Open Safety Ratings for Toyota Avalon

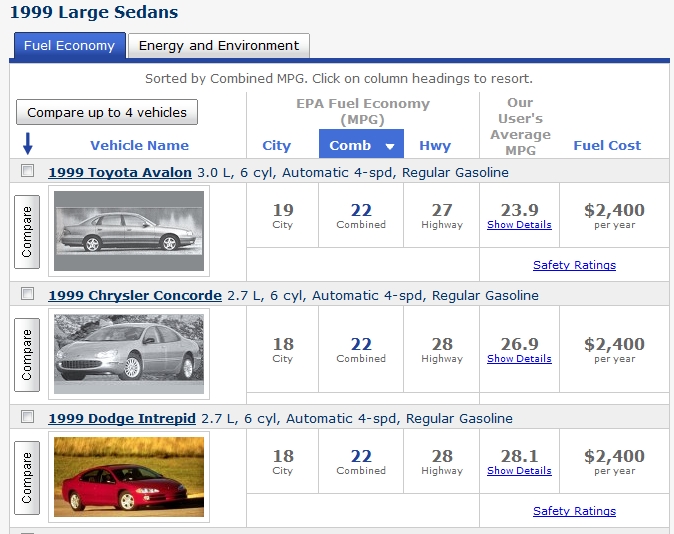coord(574,265)
